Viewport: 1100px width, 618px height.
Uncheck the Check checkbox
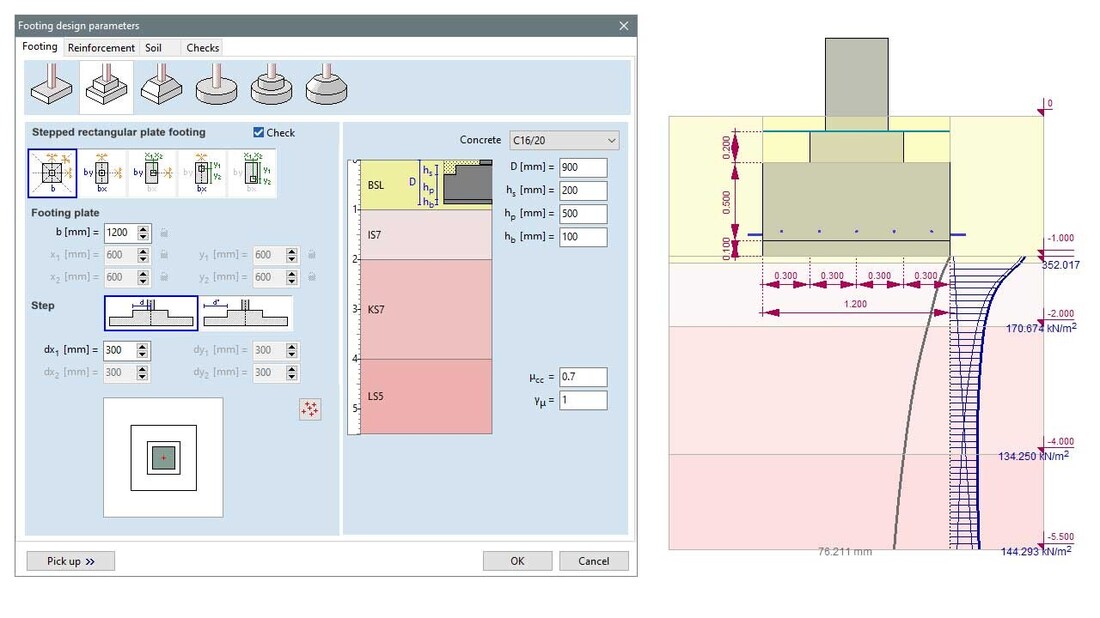[259, 133]
